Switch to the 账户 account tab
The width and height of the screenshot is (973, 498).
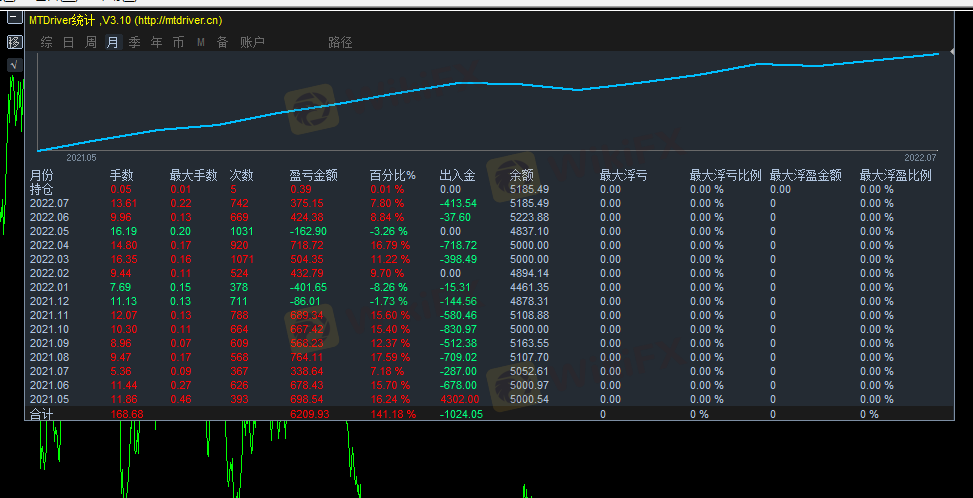coord(252,42)
